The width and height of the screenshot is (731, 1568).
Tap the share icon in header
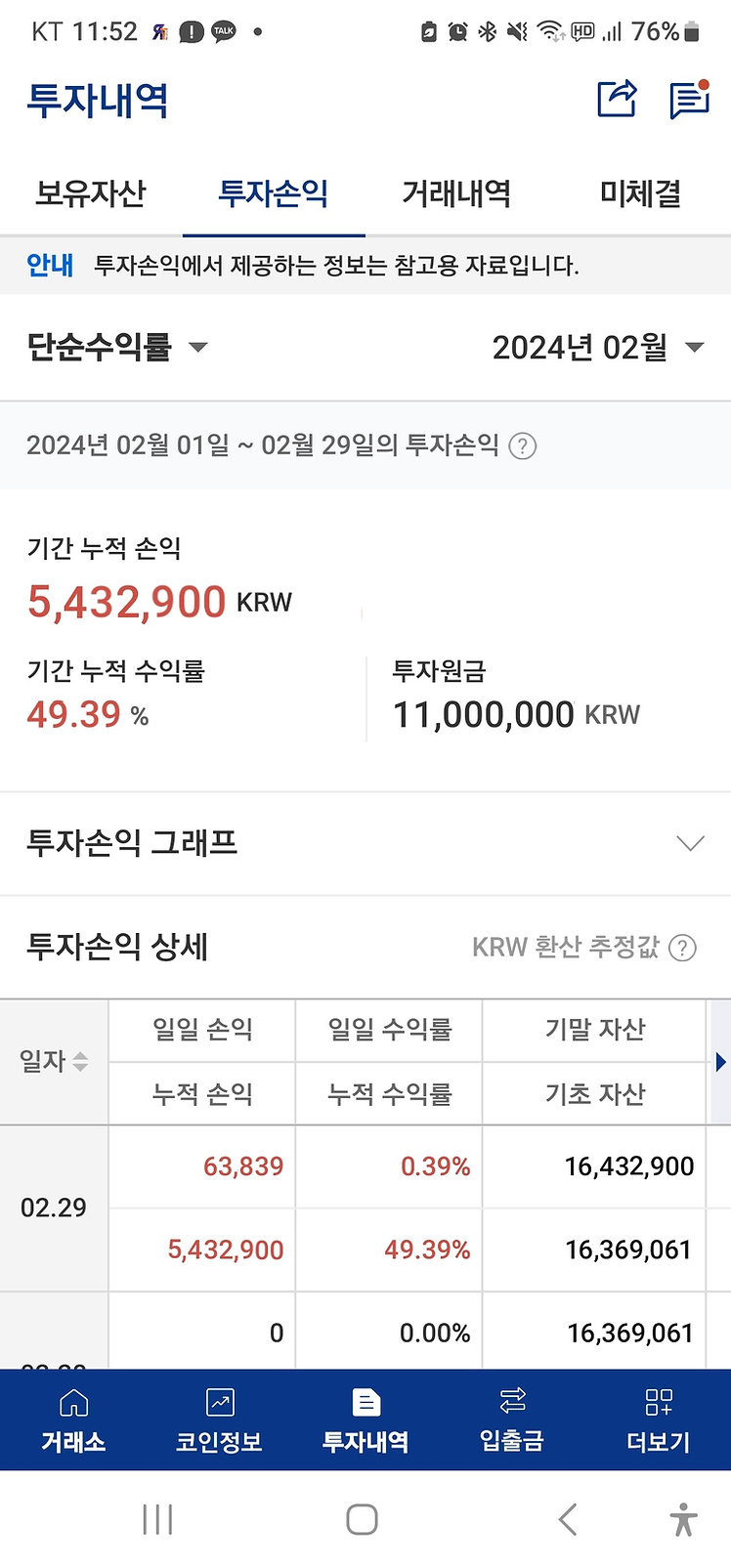[617, 99]
